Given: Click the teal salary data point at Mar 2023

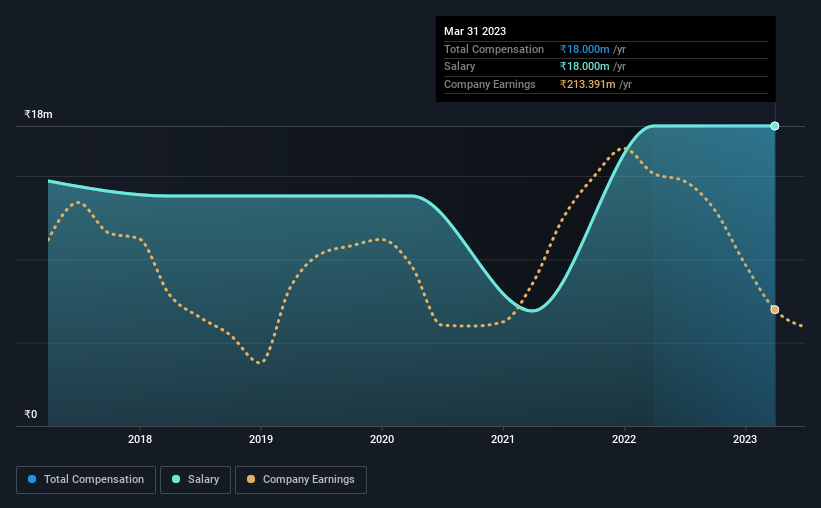Looking at the screenshot, I should coord(775,126).
